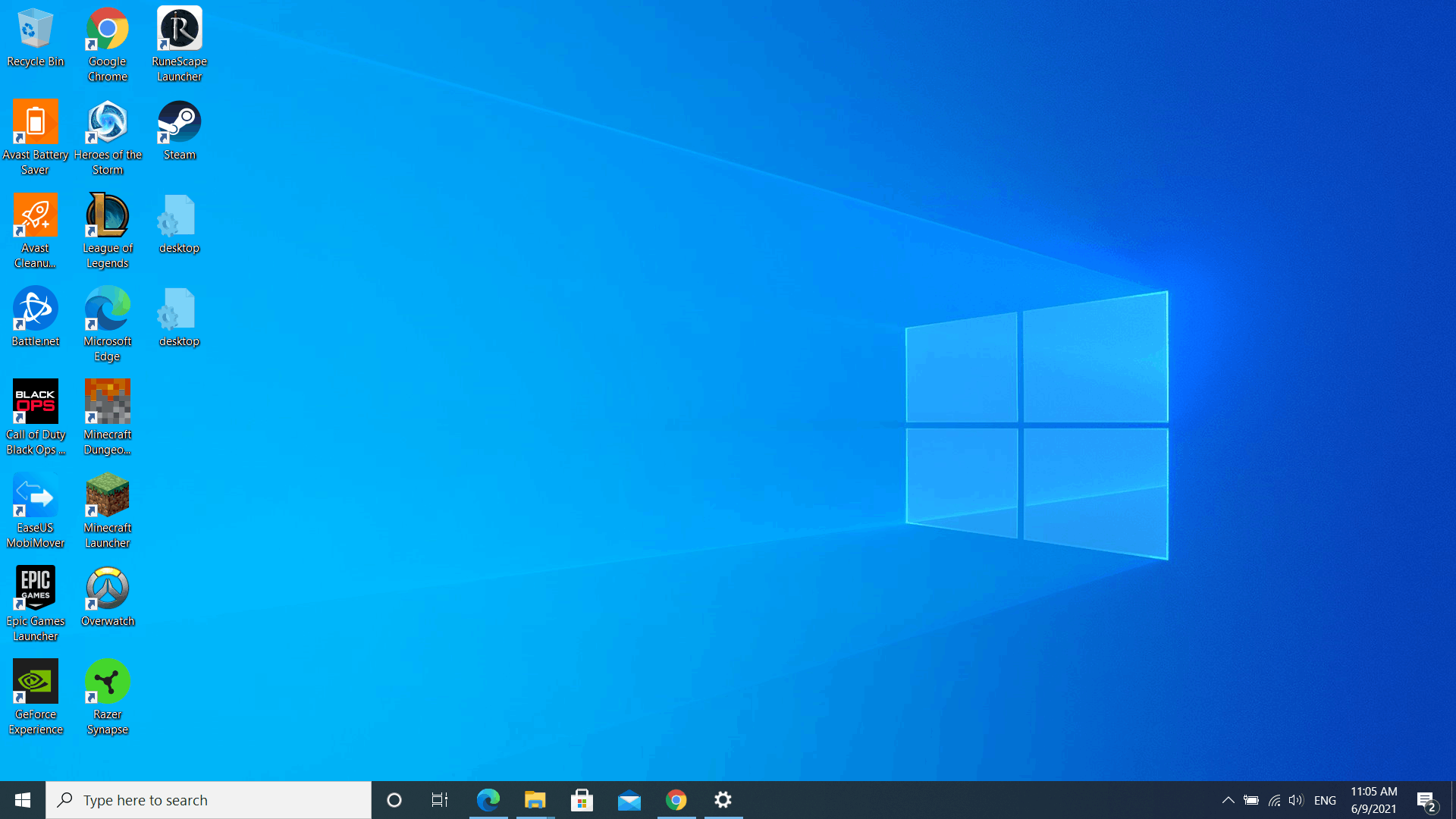Click the RuneScape Launcher icon
The width and height of the screenshot is (1456, 819).
[x=179, y=30]
